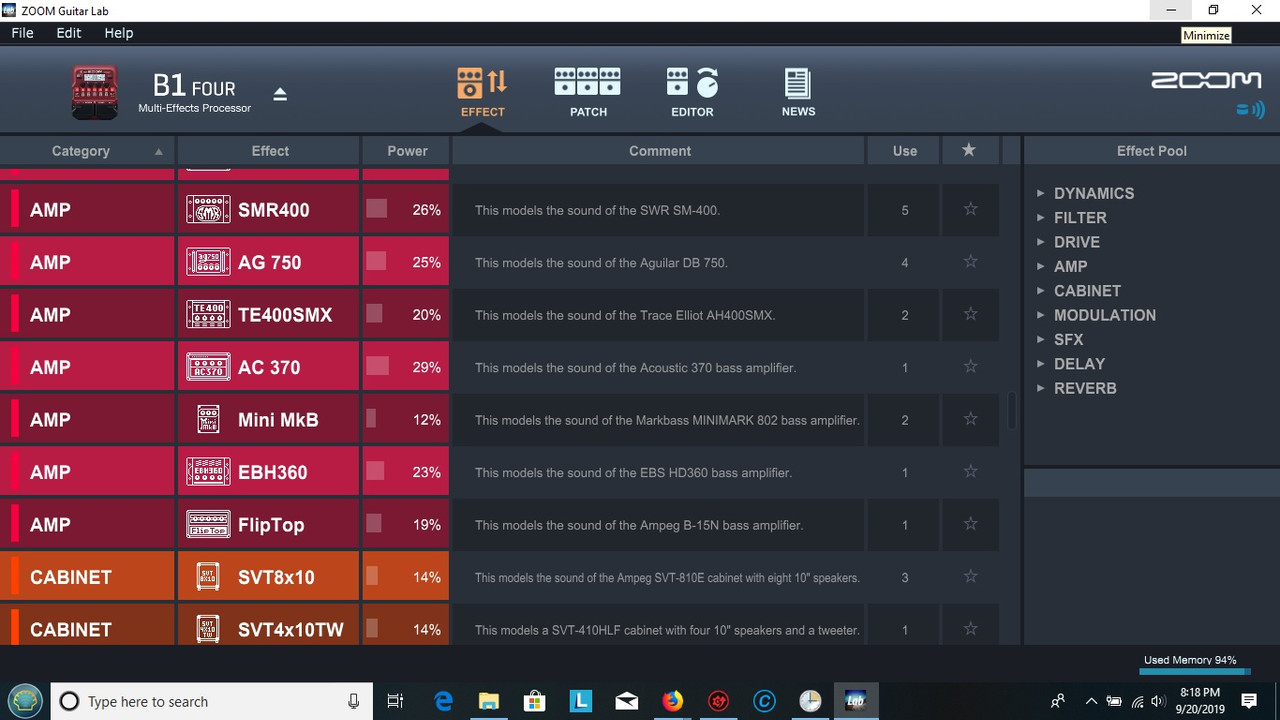Screen dimensions: 1280x720
Task: Open Microsoft Edge from the taskbar
Action: point(443,701)
